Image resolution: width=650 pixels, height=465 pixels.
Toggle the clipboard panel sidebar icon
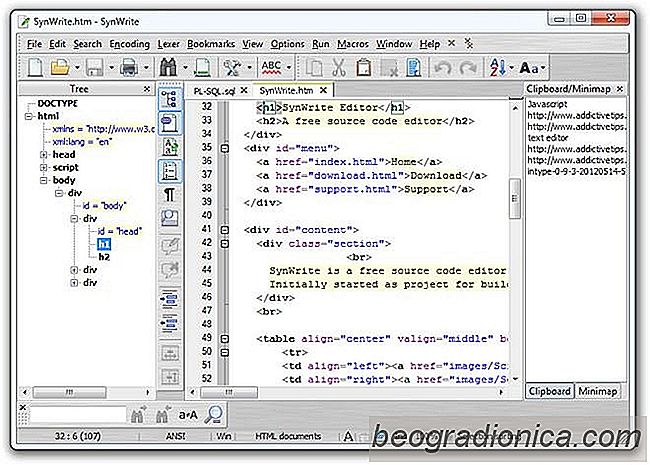click(x=170, y=123)
